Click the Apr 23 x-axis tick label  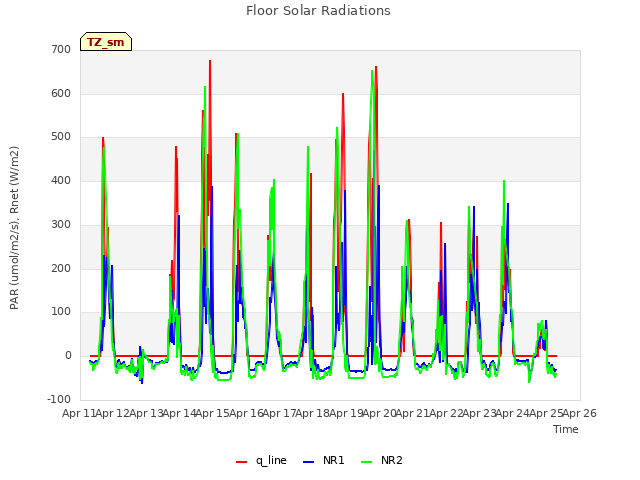pyautogui.click(x=479, y=413)
